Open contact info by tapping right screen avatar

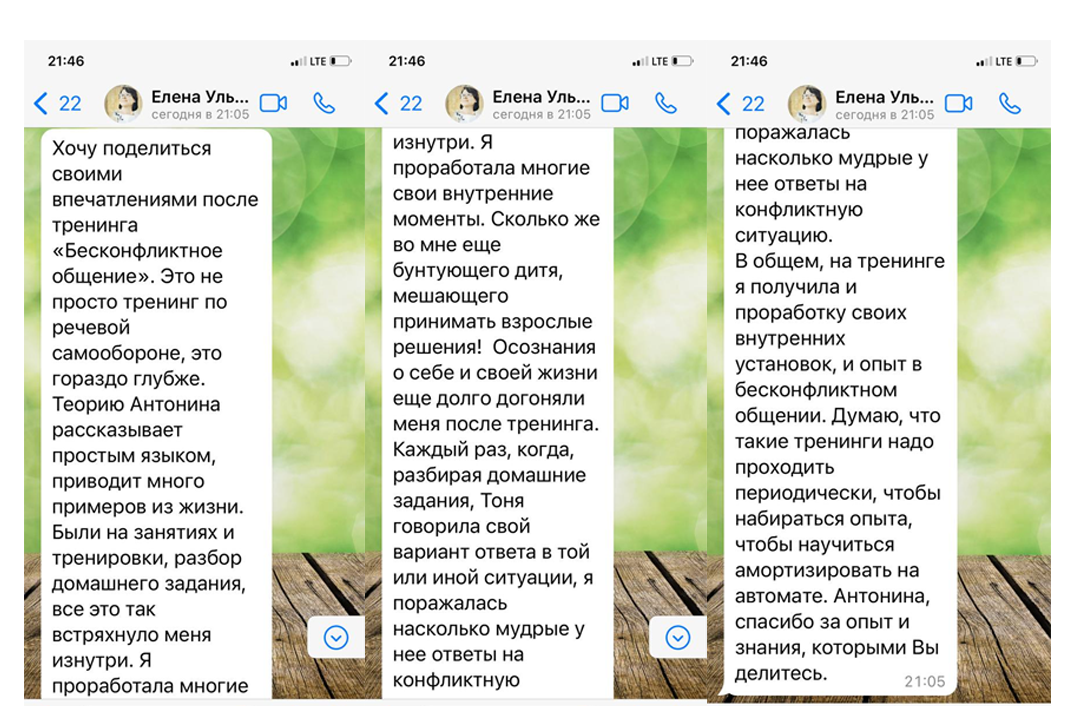pos(808,103)
